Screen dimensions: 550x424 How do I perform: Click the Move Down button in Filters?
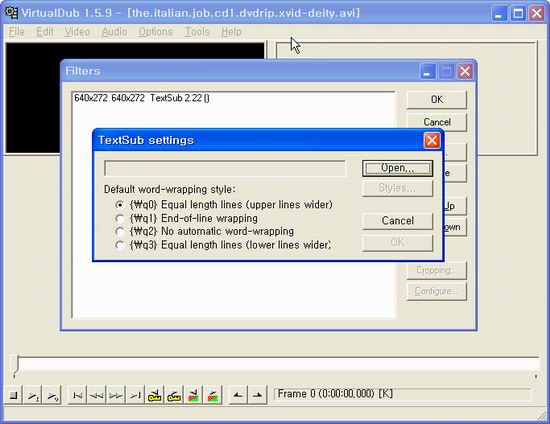click(x=455, y=227)
